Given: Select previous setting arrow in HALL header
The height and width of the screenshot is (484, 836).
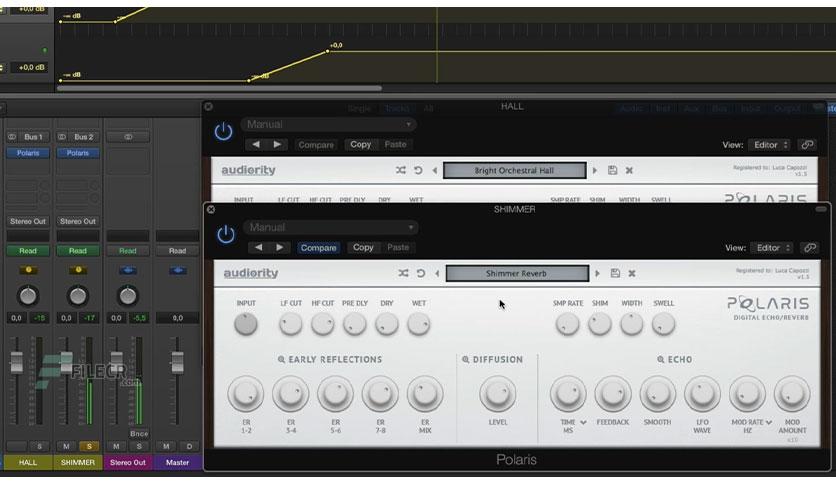Looking at the screenshot, I should (x=256, y=144).
